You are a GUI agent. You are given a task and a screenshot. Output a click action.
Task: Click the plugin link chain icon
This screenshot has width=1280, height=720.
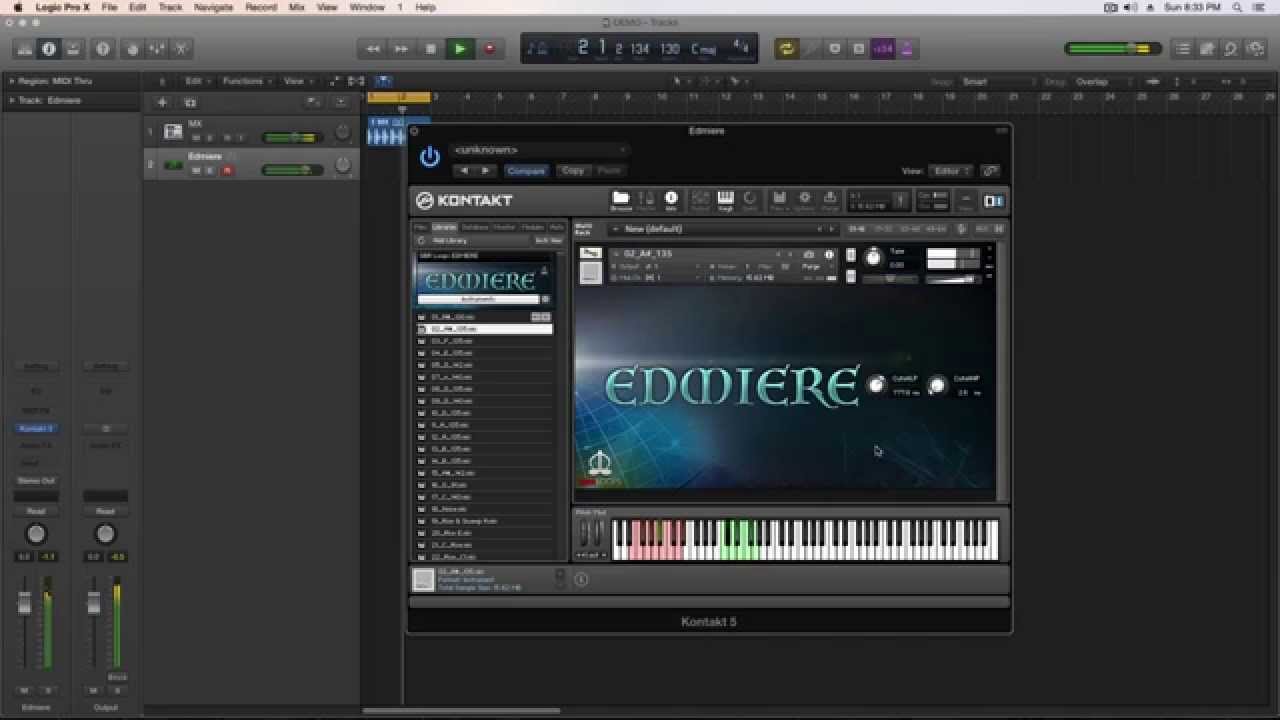coord(990,171)
